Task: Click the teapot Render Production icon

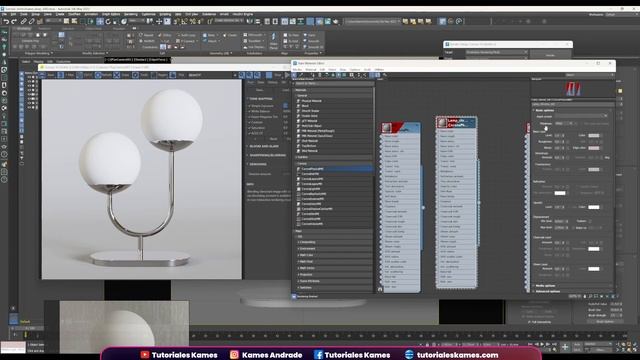Action: [x=336, y=21]
